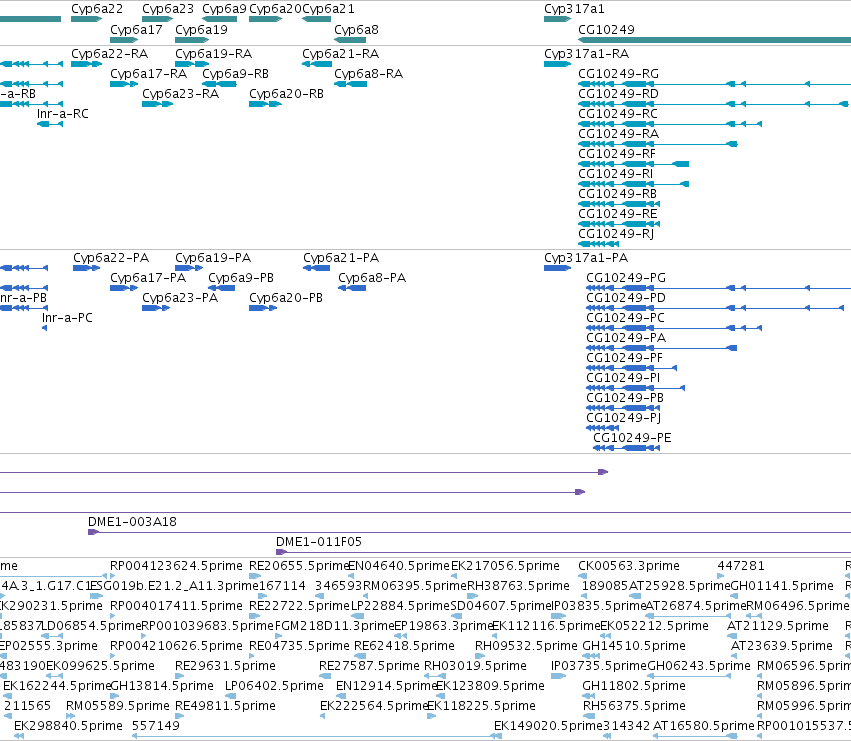Click BAC clone DME1-003A18 label
The image size is (851, 741).
132,522
